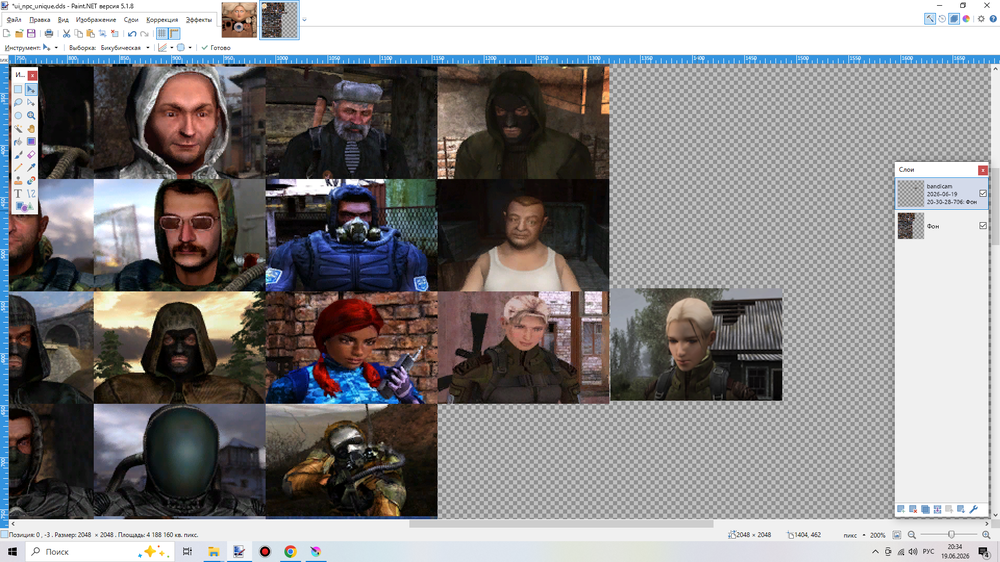Image resolution: width=1000 pixels, height=562 pixels.
Task: Open the Слои menu
Action: (x=131, y=20)
